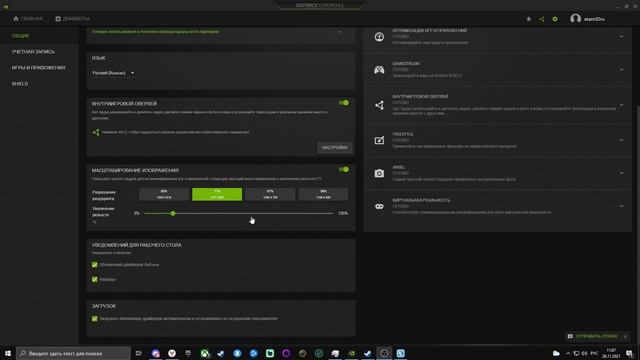Click the feedback speech bubble icon
Screen dimensions: 640x360
(570, 336)
